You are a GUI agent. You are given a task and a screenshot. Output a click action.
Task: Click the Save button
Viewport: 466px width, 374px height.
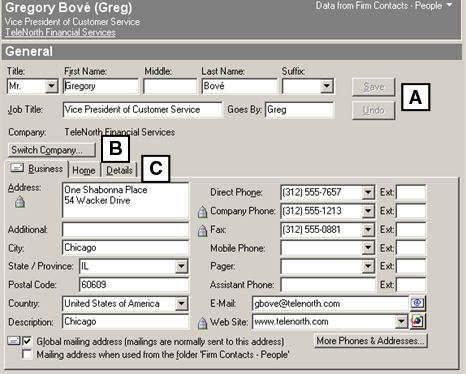(374, 87)
